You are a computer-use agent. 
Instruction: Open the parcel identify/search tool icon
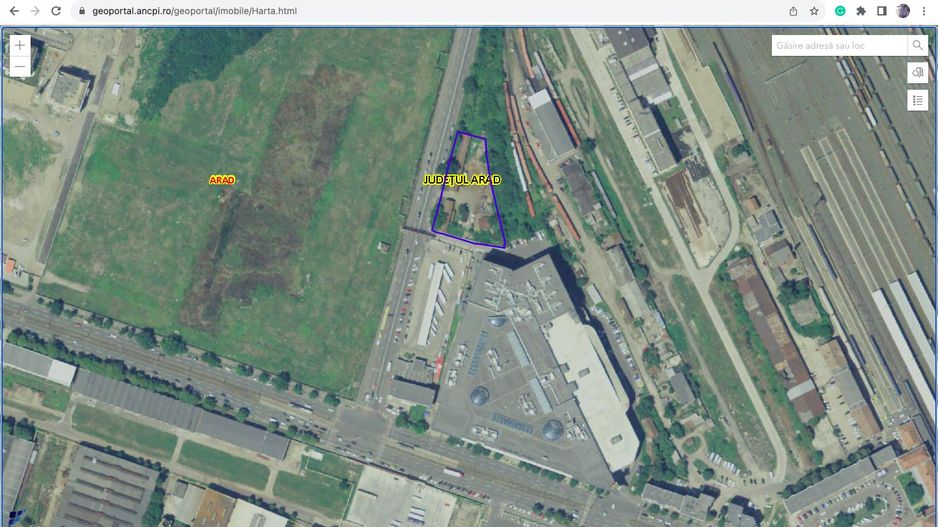point(918,73)
